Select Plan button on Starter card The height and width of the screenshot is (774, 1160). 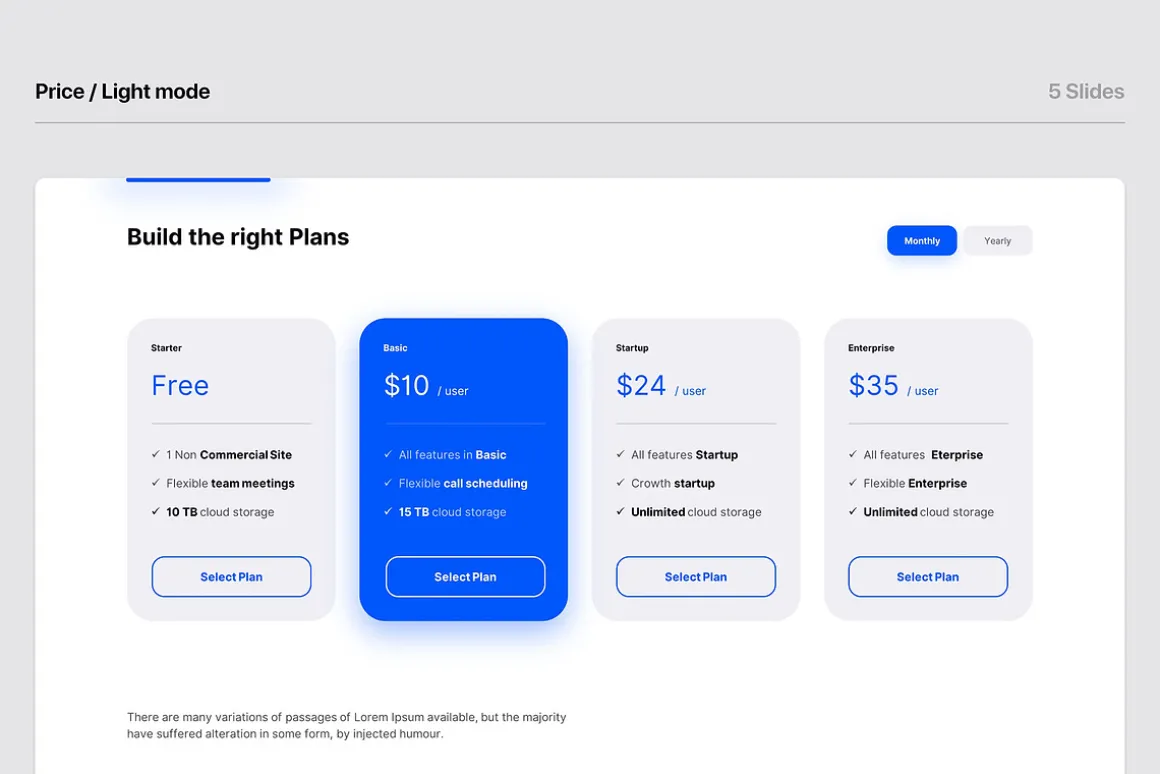coord(232,576)
